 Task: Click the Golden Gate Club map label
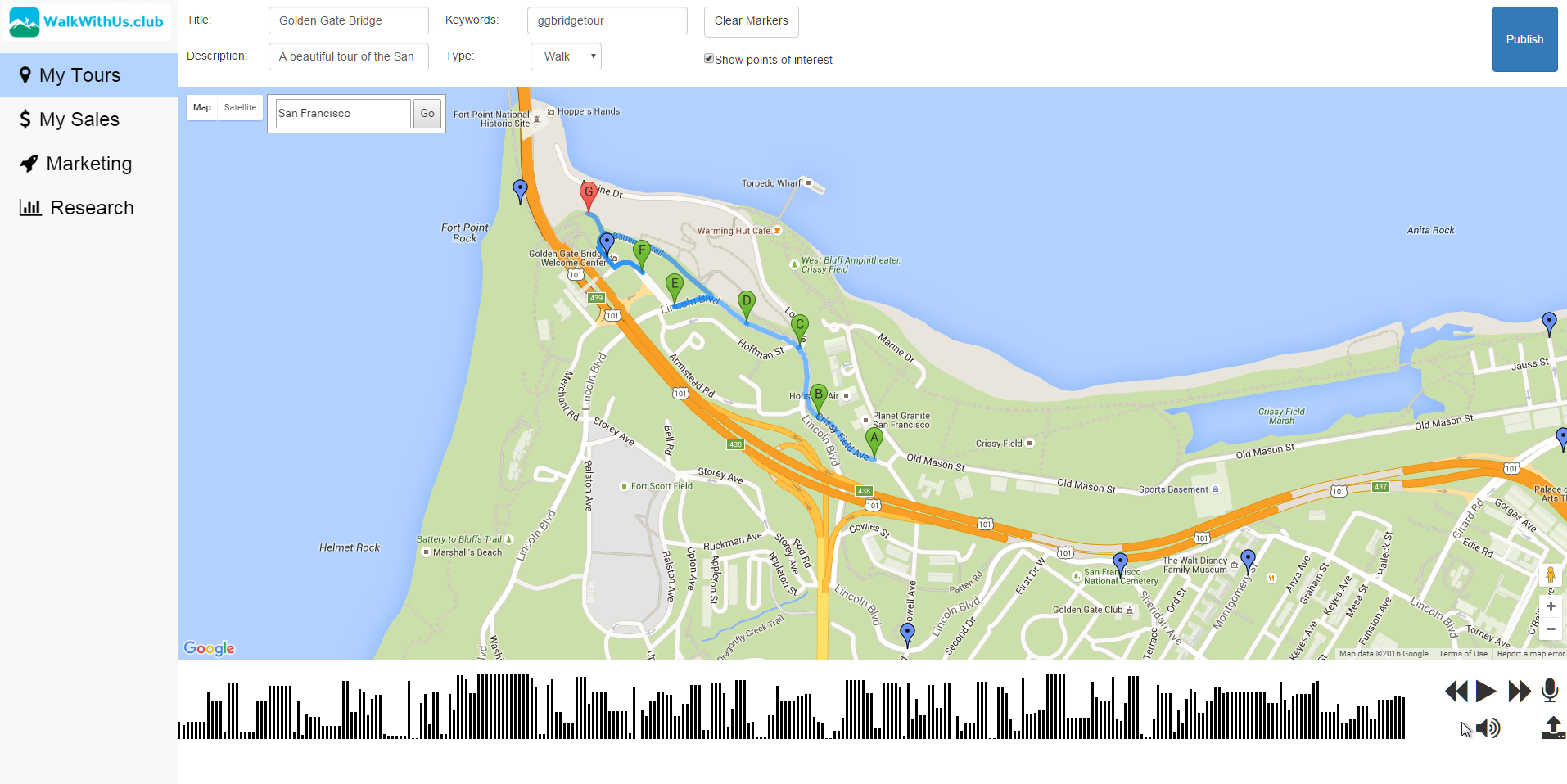pos(1087,610)
